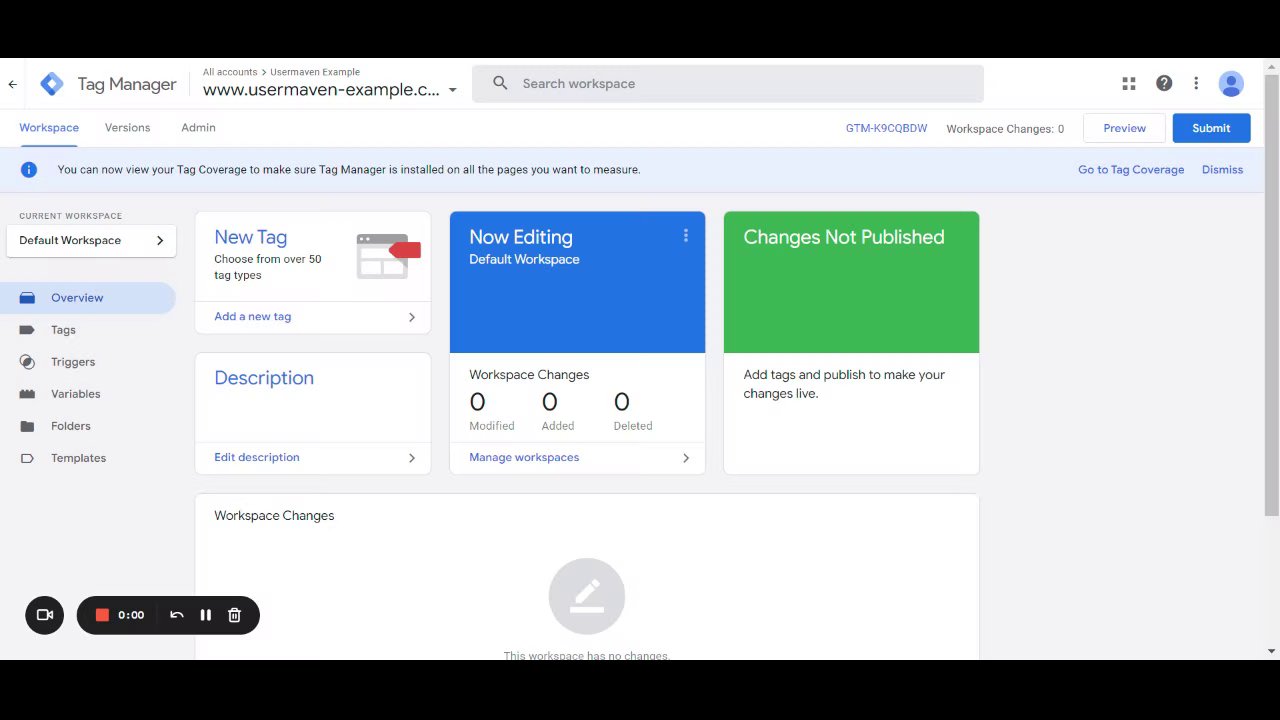The width and height of the screenshot is (1280, 720).
Task: Click the Added count label
Action: 558,426
